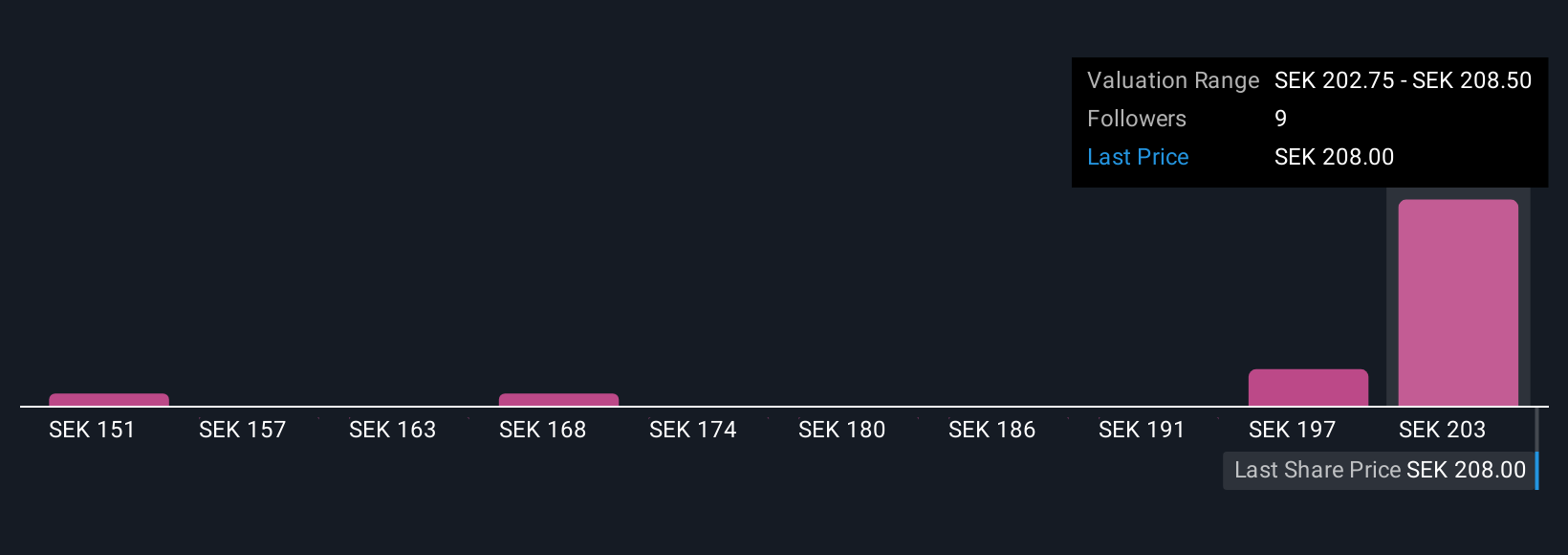Click the SEK 197 axis label
The width and height of the screenshot is (1568, 555).
(x=1292, y=430)
